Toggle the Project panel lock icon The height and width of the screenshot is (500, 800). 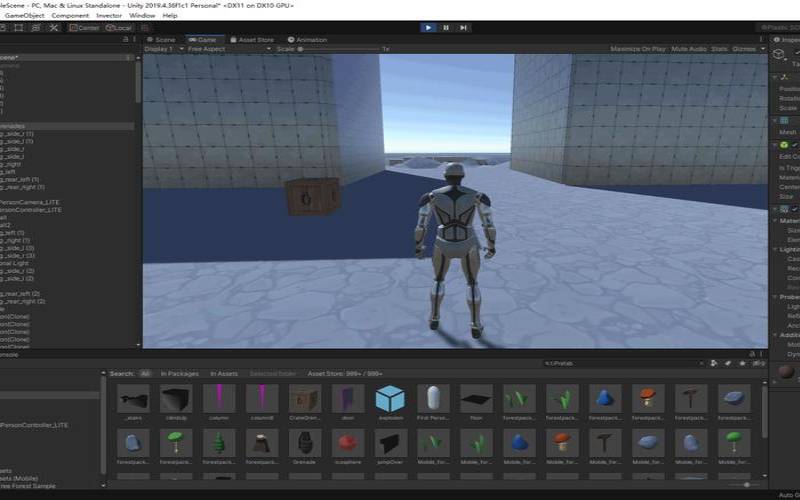(x=752, y=354)
